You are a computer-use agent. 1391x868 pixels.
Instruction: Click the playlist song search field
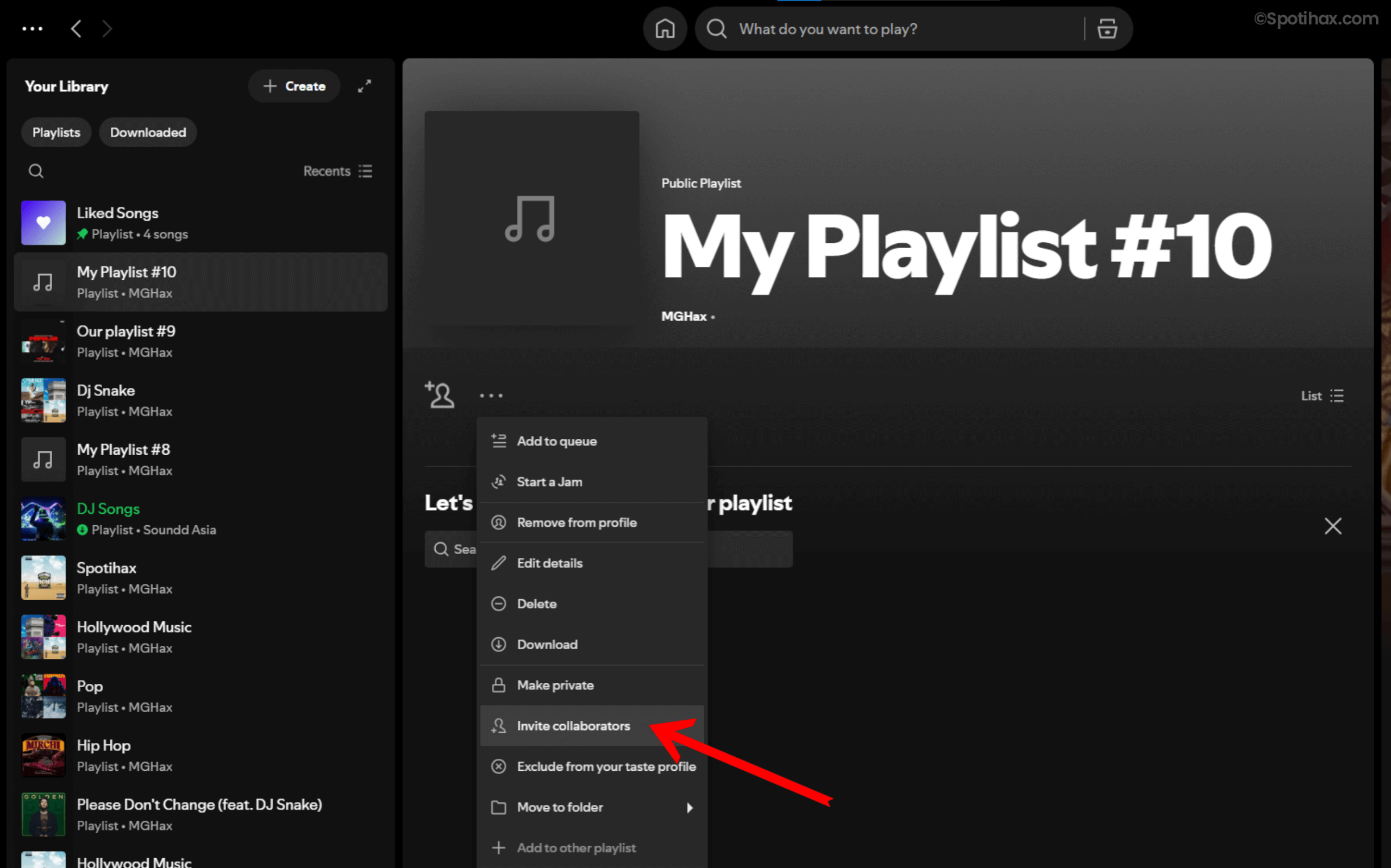tap(609, 549)
